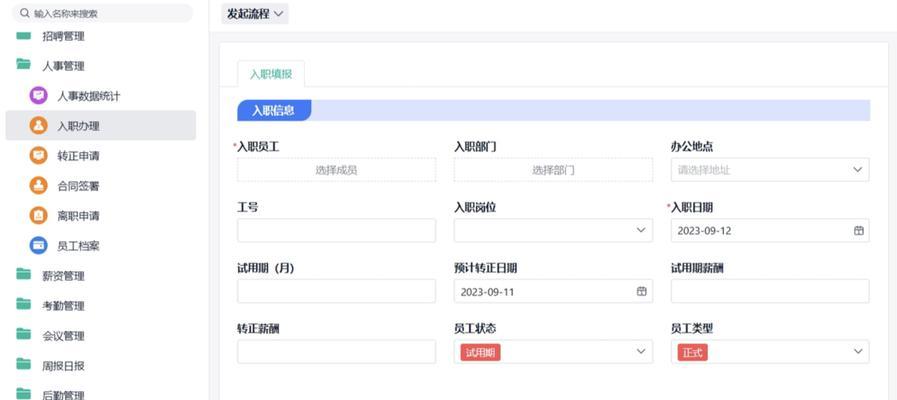Screen dimensions: 897x400
Task: Click the 员工档案 blue icon
Action: point(38,245)
